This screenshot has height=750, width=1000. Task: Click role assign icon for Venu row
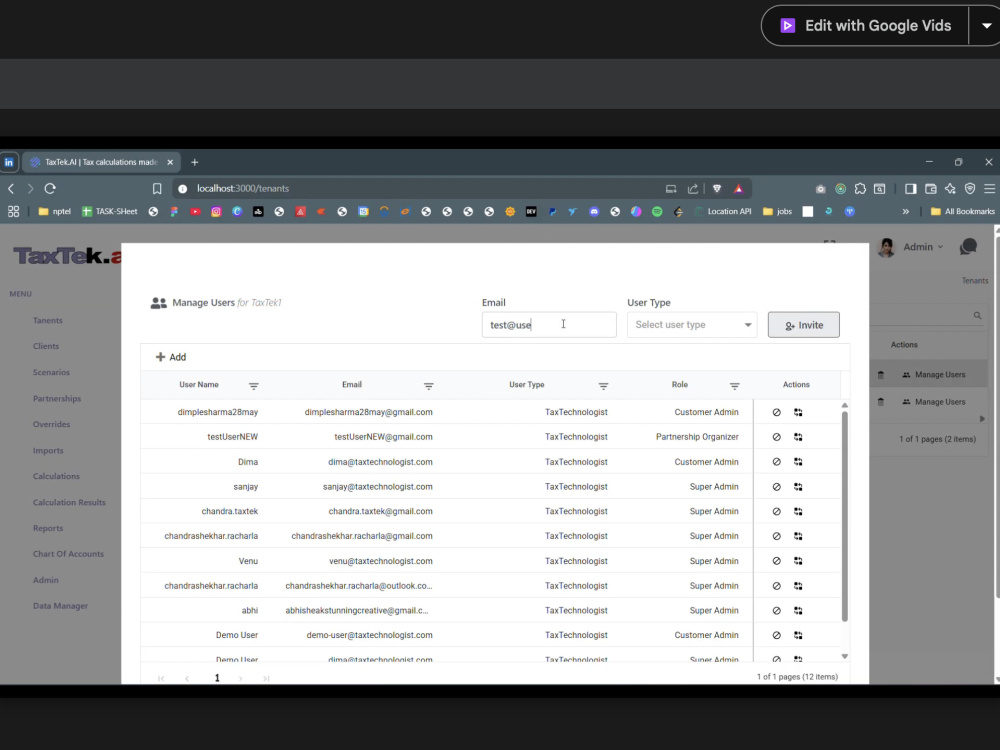tap(798, 561)
